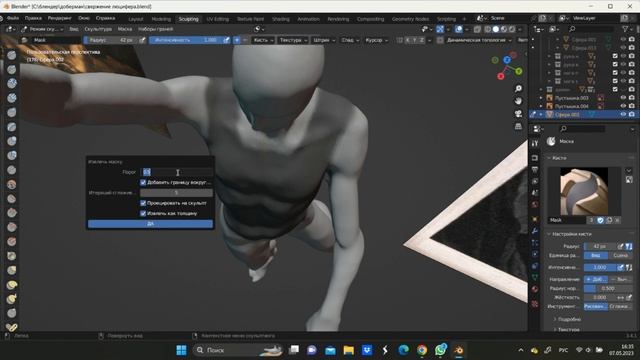This screenshot has height=360, width=640.
Task: Toggle camera view icon in viewport
Action: [518, 113]
